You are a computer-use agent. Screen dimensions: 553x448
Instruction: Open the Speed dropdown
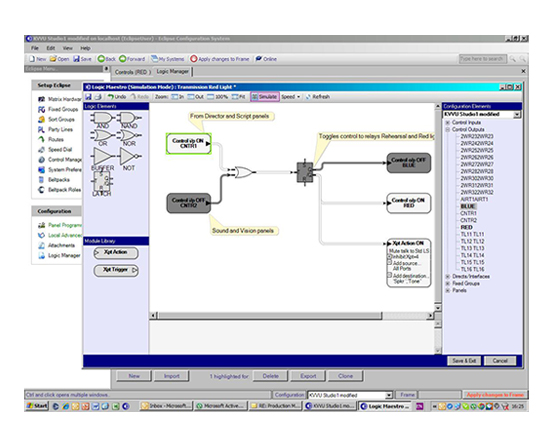click(x=291, y=97)
